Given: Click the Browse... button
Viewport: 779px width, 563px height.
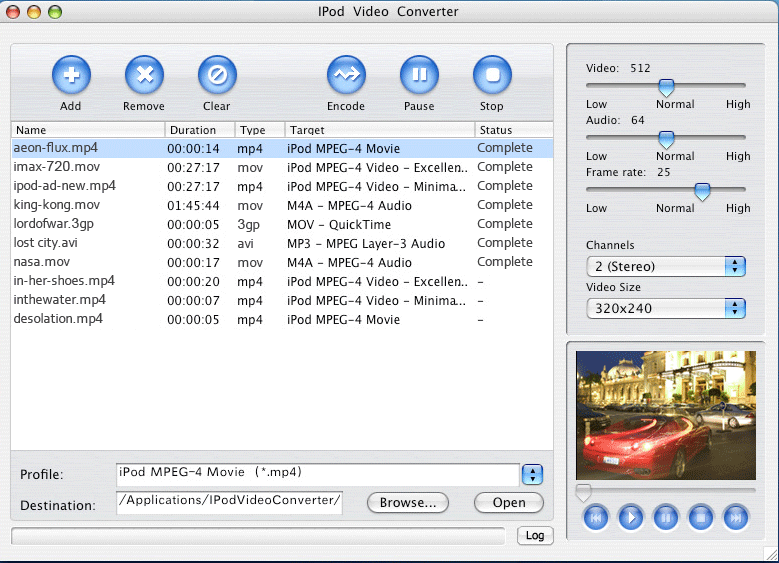Looking at the screenshot, I should [408, 503].
